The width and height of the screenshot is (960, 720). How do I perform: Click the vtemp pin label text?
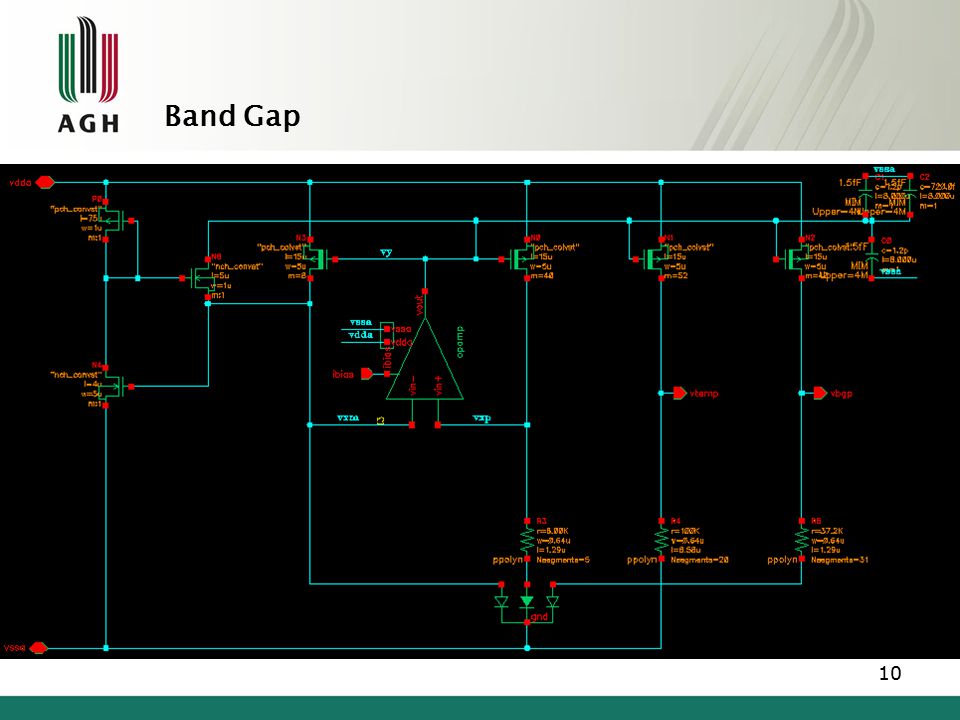click(x=704, y=393)
